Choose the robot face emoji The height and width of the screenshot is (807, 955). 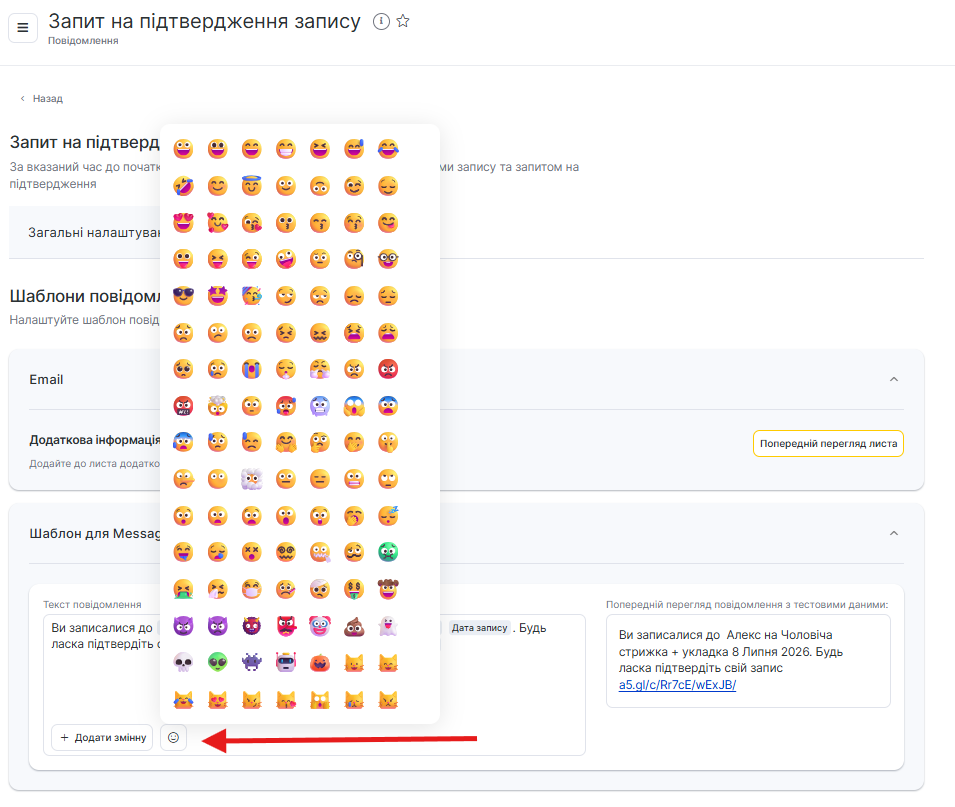pyautogui.click(x=286, y=664)
